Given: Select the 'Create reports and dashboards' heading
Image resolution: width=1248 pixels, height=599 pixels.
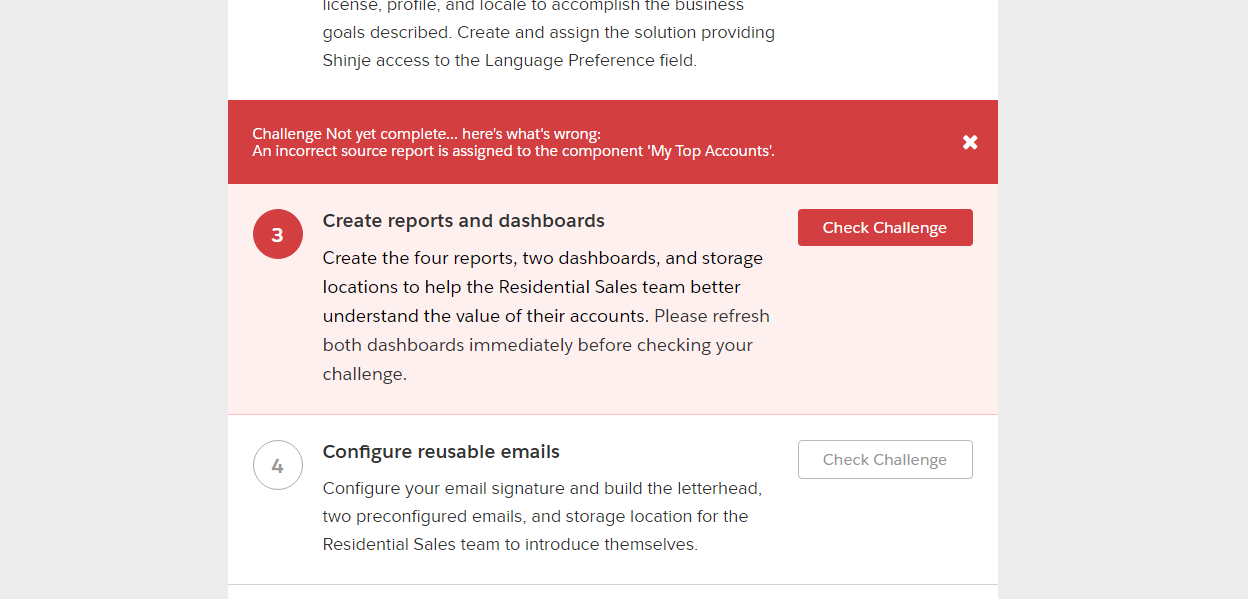Looking at the screenshot, I should [463, 221].
